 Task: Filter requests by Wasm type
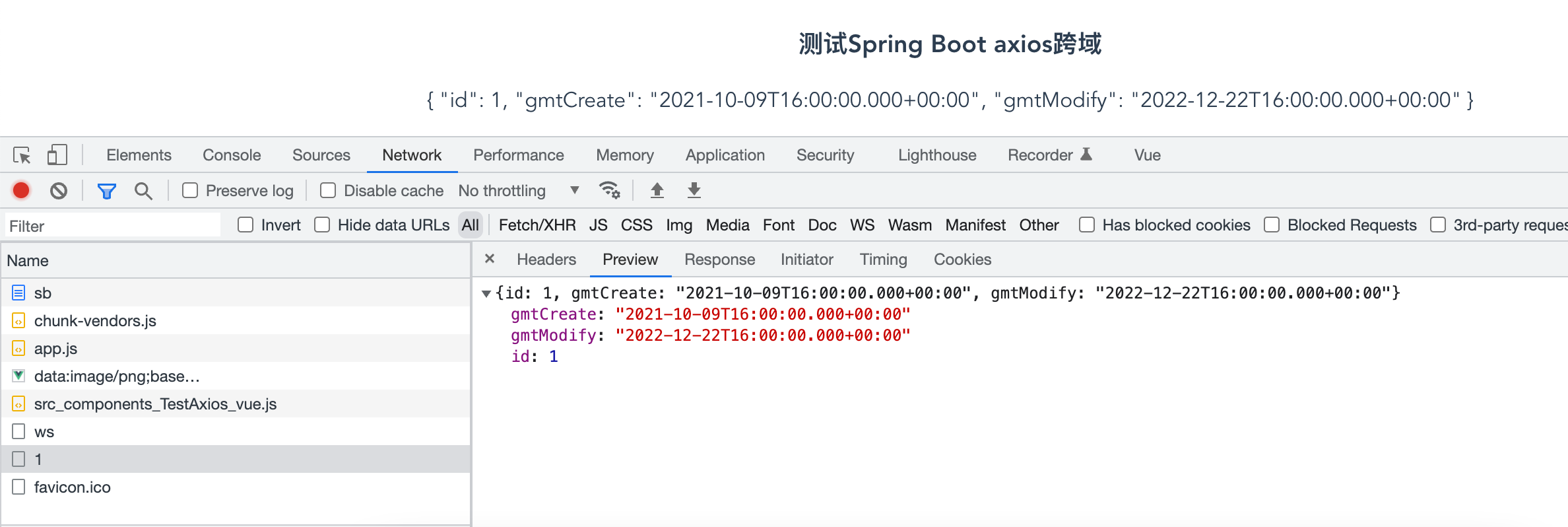pos(910,225)
